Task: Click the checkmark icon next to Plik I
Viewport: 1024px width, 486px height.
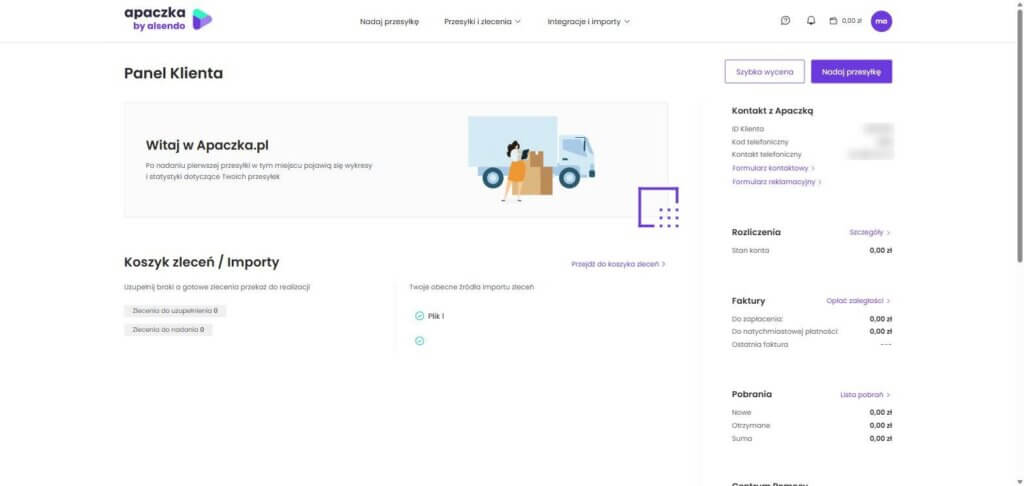Action: pos(419,316)
